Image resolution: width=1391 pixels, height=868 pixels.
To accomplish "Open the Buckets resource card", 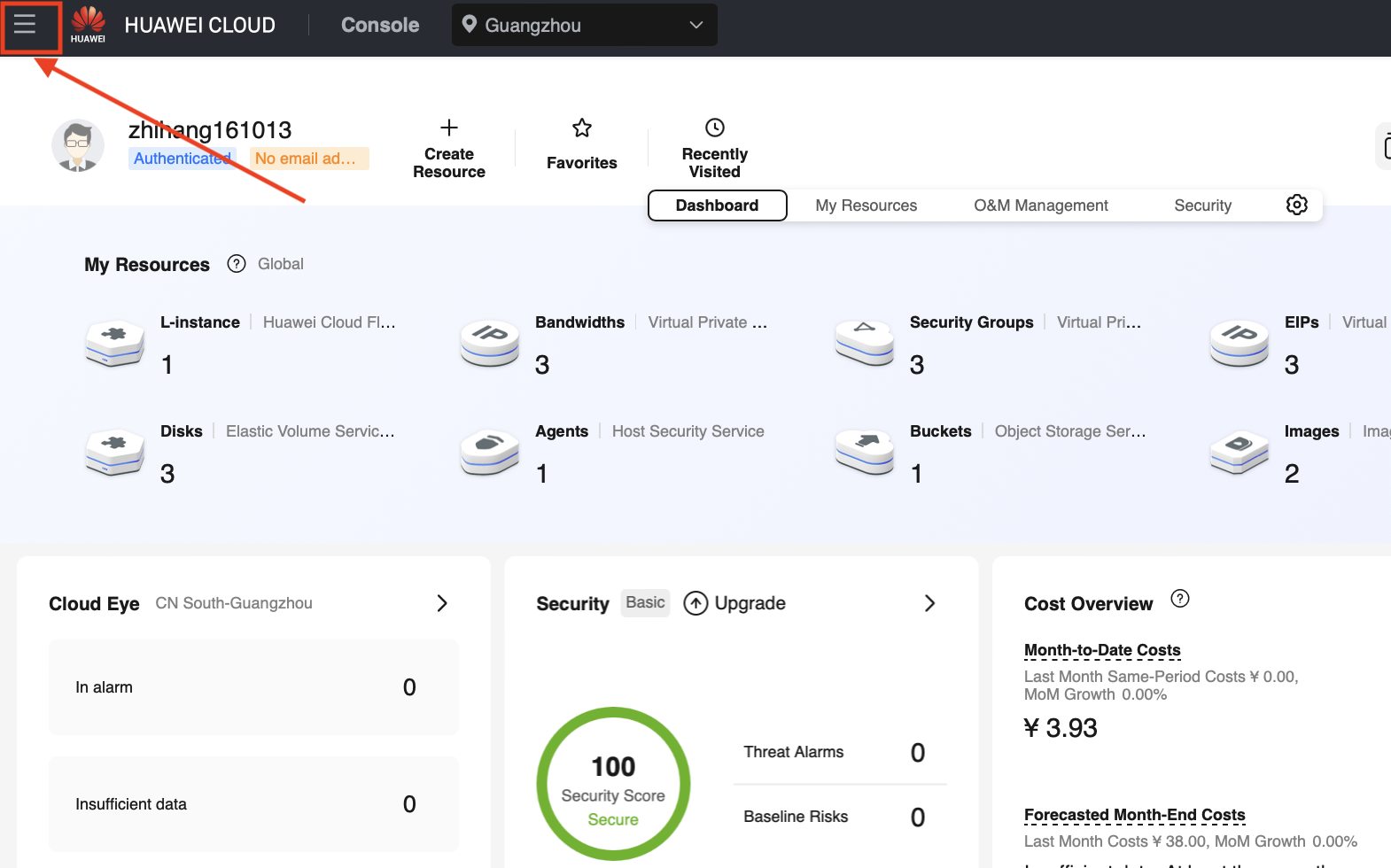I will tap(940, 431).
